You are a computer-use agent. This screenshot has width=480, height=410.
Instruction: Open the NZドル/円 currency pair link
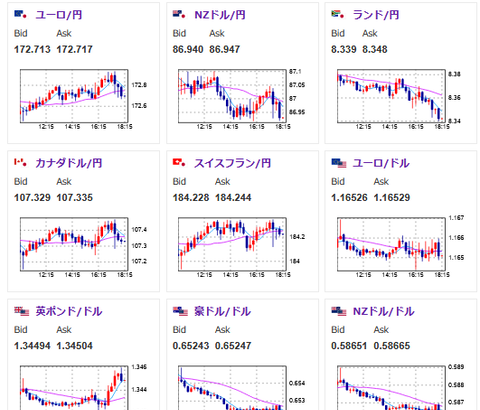[x=220, y=15]
